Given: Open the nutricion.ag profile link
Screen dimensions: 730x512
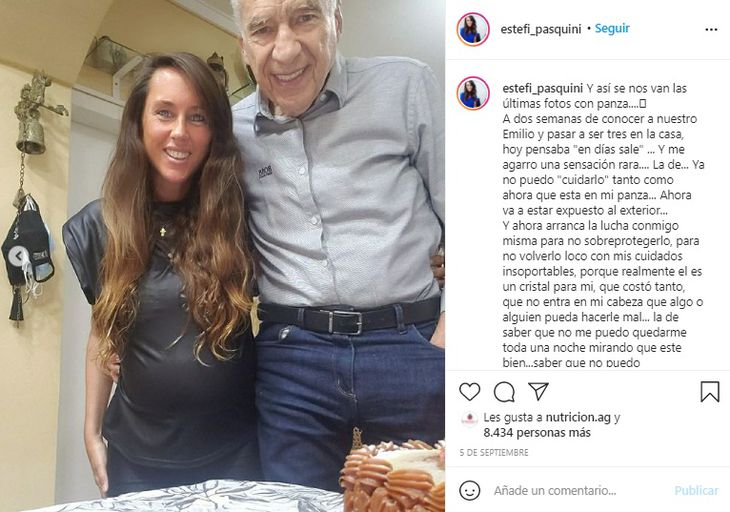Looking at the screenshot, I should 577,417.
